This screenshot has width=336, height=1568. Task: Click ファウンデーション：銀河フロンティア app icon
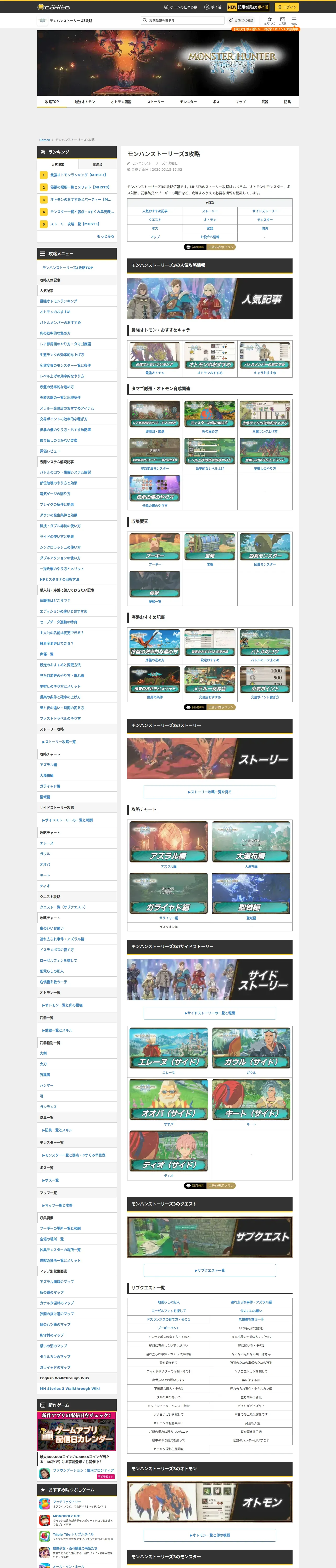click(44, 1473)
